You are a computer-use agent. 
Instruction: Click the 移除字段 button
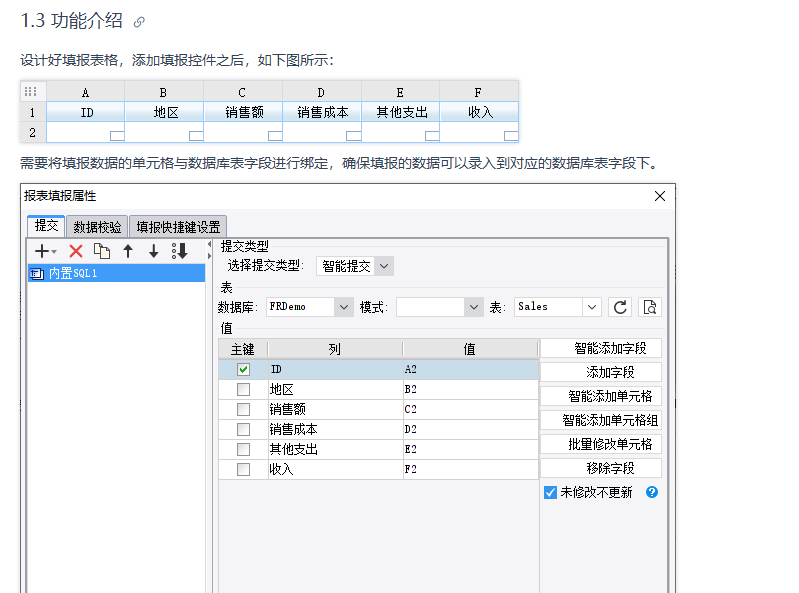(601, 468)
